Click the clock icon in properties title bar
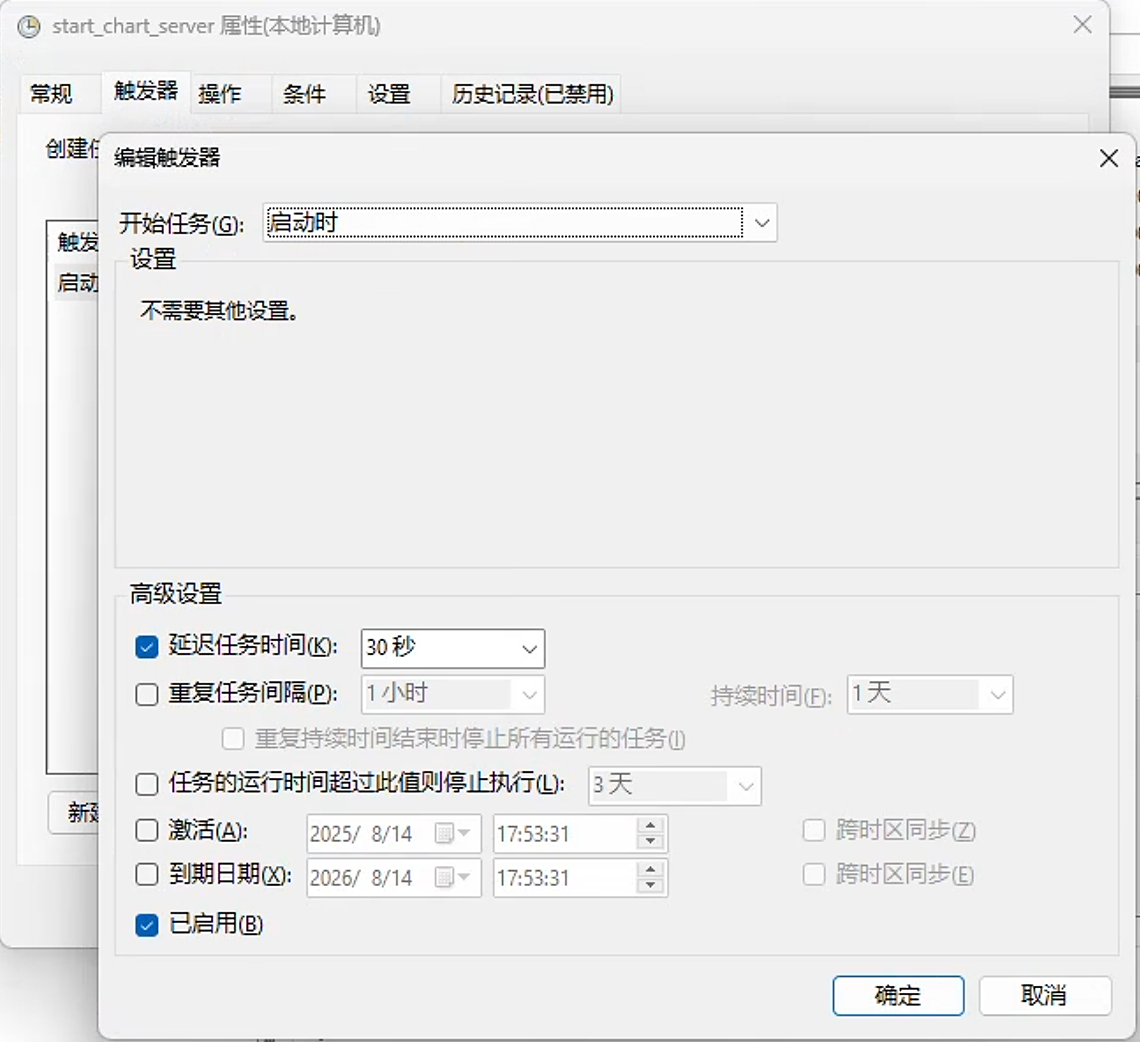The height and width of the screenshot is (1042, 1140). click(x=29, y=28)
